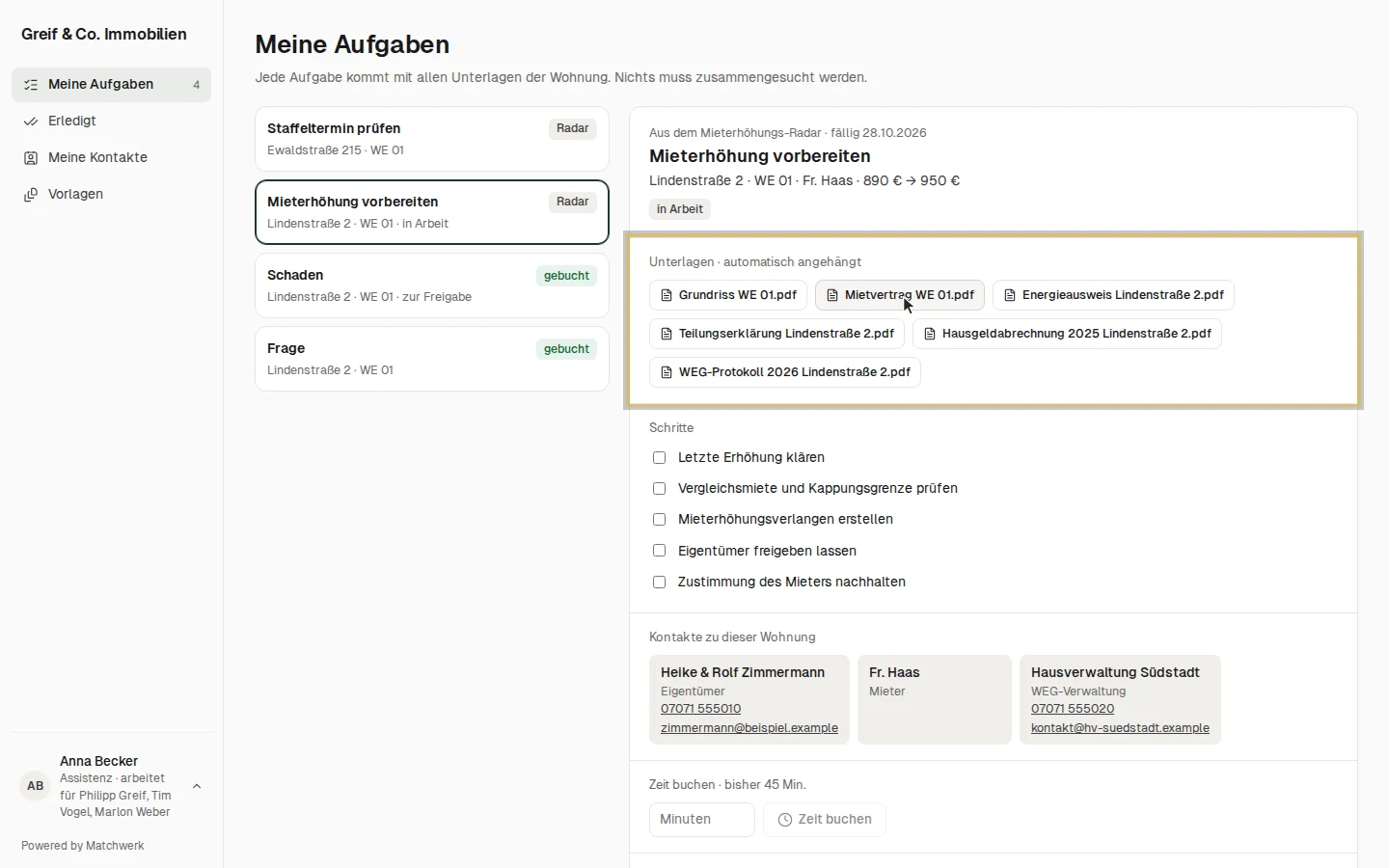
Task: Click the 'in Arbeit' status badge
Action: (x=680, y=209)
